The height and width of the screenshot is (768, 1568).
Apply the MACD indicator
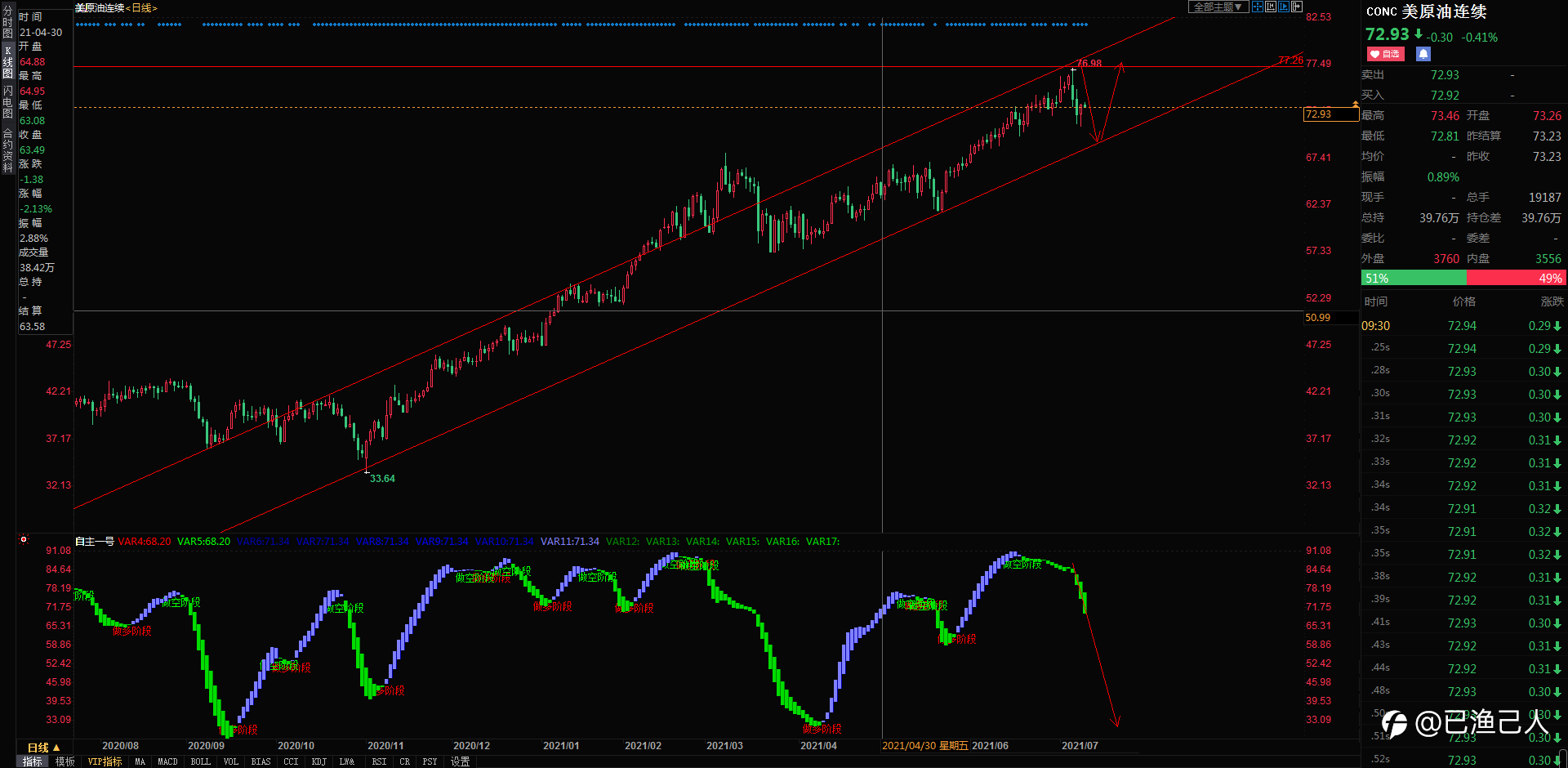pos(167,761)
